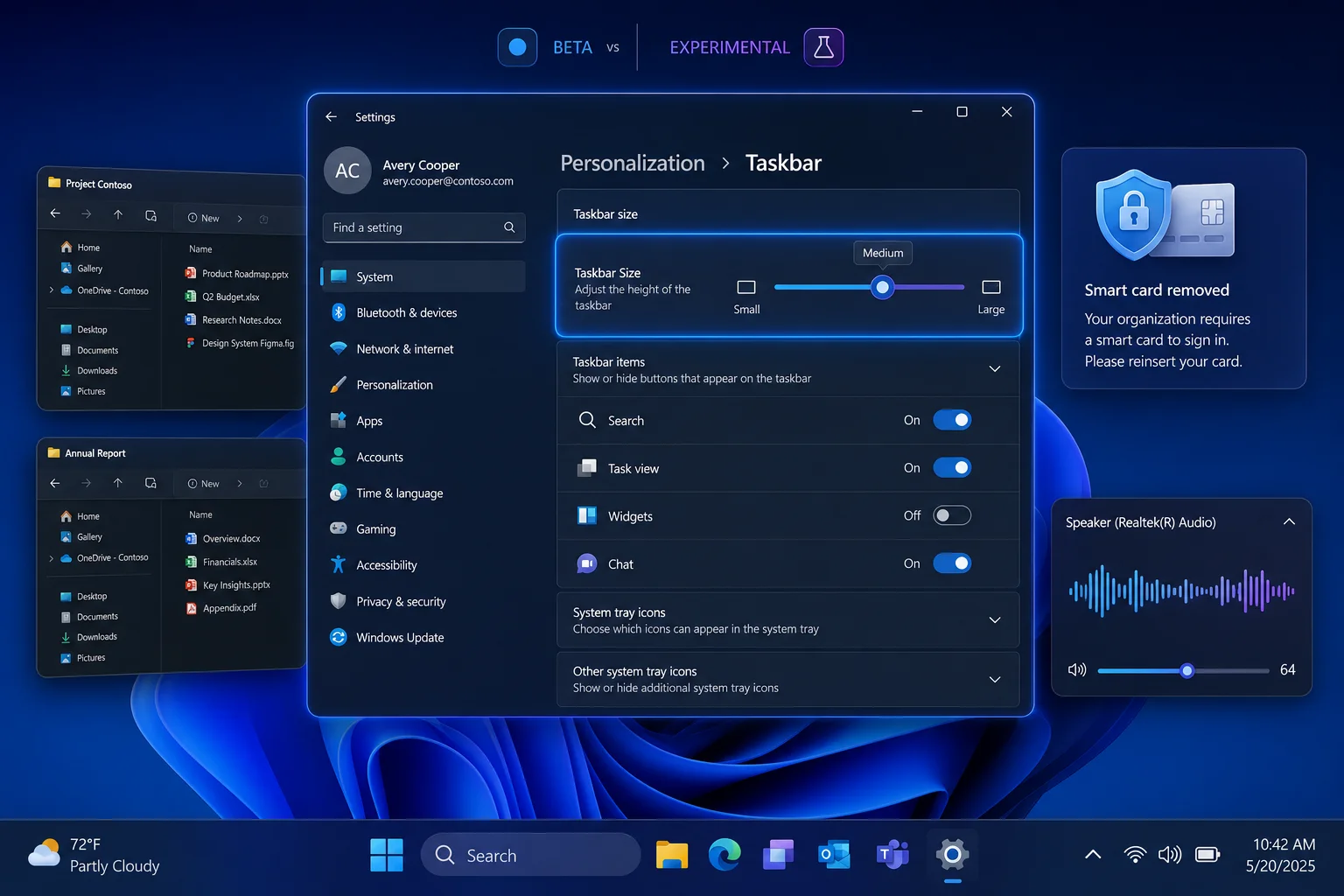This screenshot has width=1344, height=896.
Task: Select Downloads in Project Contoso window
Action: pos(89,371)
